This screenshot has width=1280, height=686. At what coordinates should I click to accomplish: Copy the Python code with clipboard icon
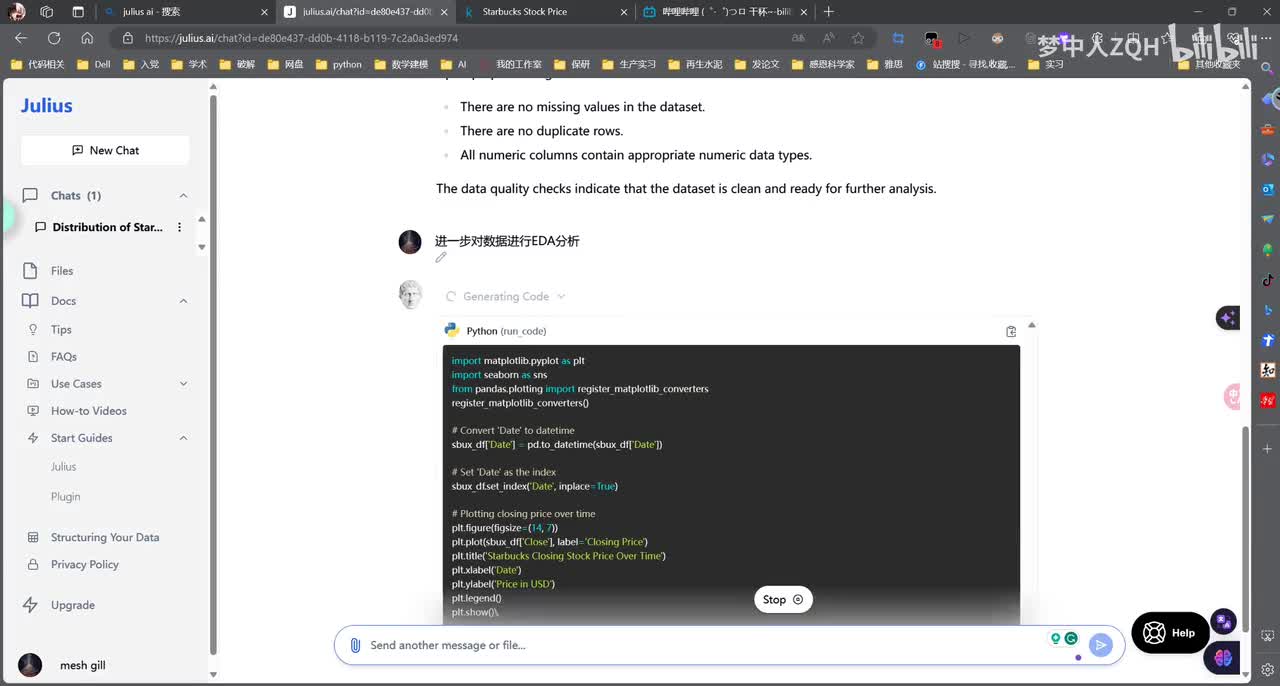click(1011, 331)
